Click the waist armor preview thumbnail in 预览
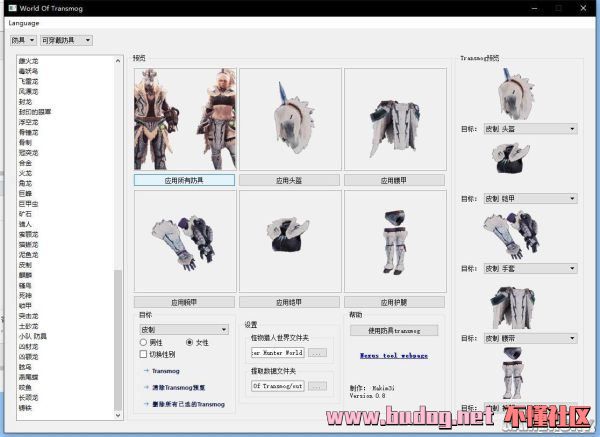 pos(395,119)
